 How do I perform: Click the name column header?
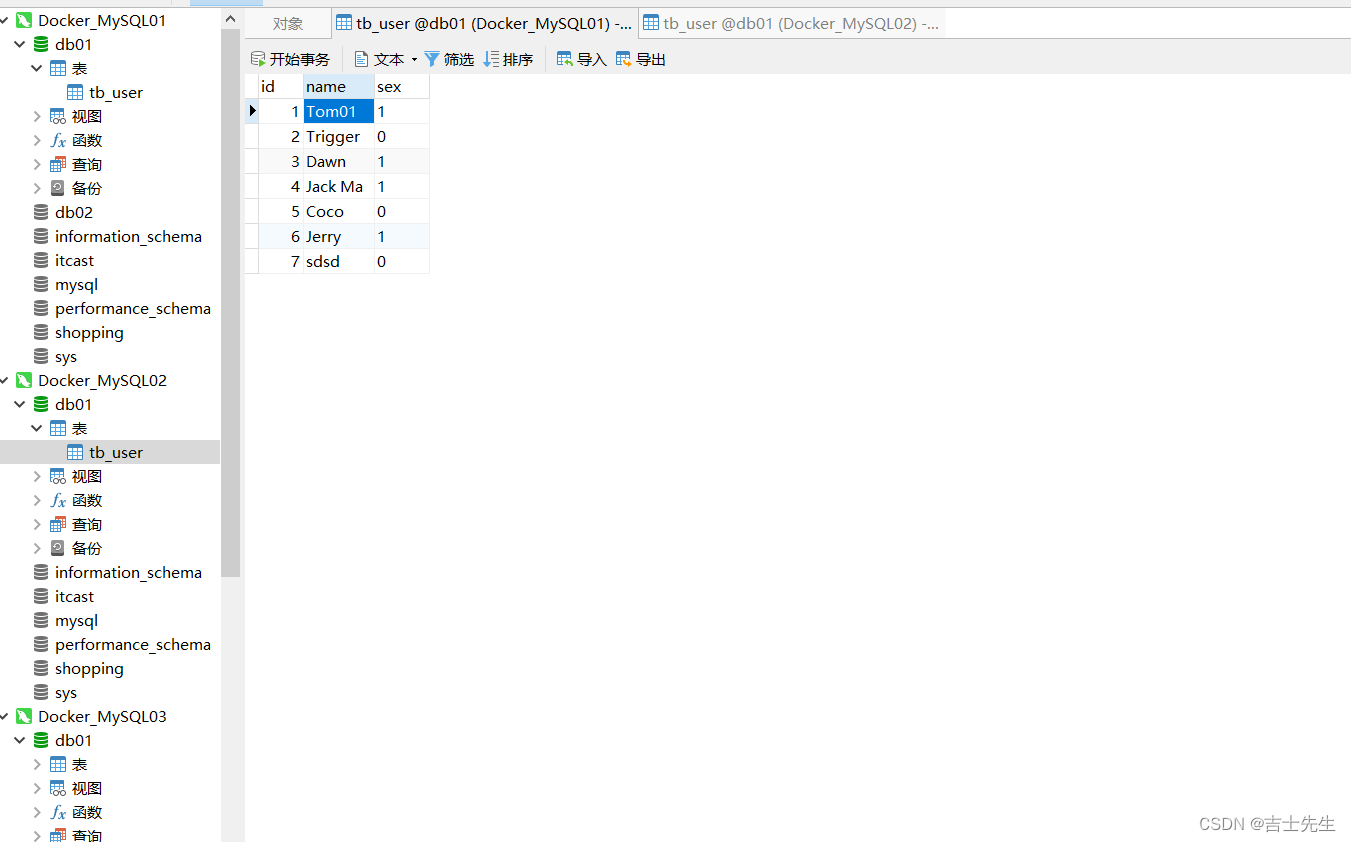tap(339, 86)
